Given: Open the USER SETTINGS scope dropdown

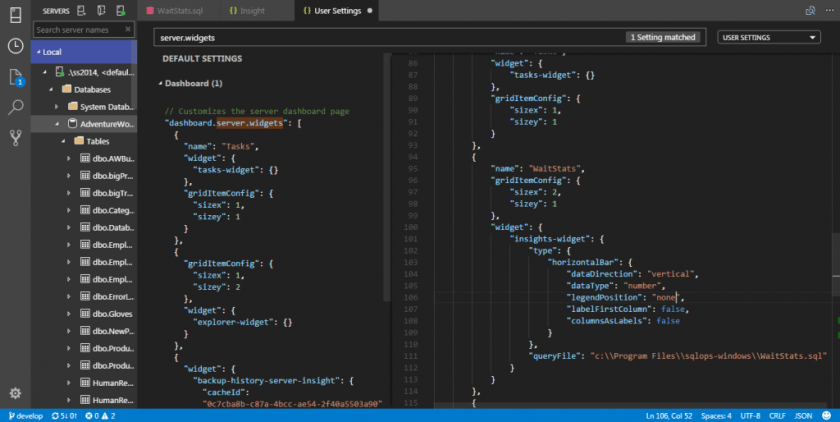Looking at the screenshot, I should (769, 37).
